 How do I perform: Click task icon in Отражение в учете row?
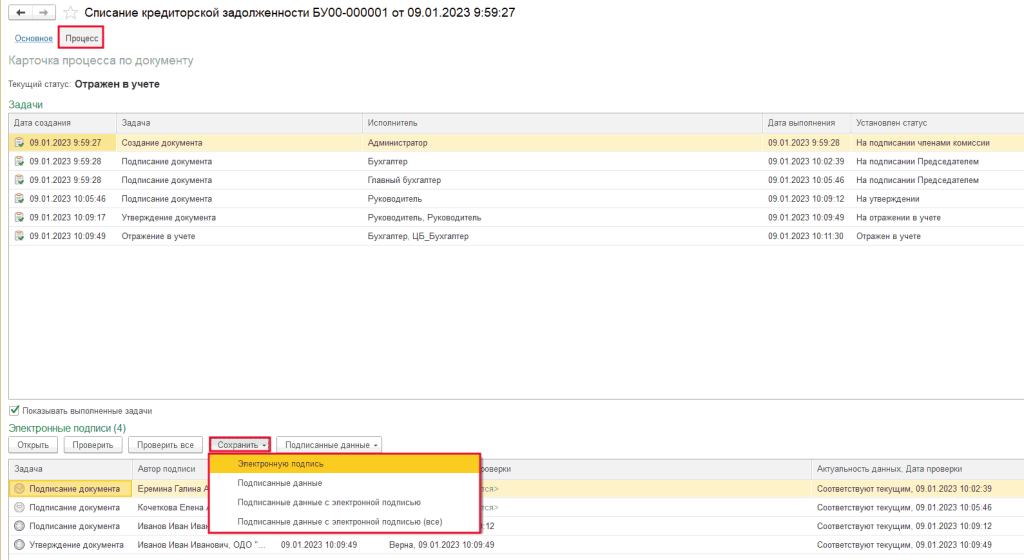(x=20, y=236)
